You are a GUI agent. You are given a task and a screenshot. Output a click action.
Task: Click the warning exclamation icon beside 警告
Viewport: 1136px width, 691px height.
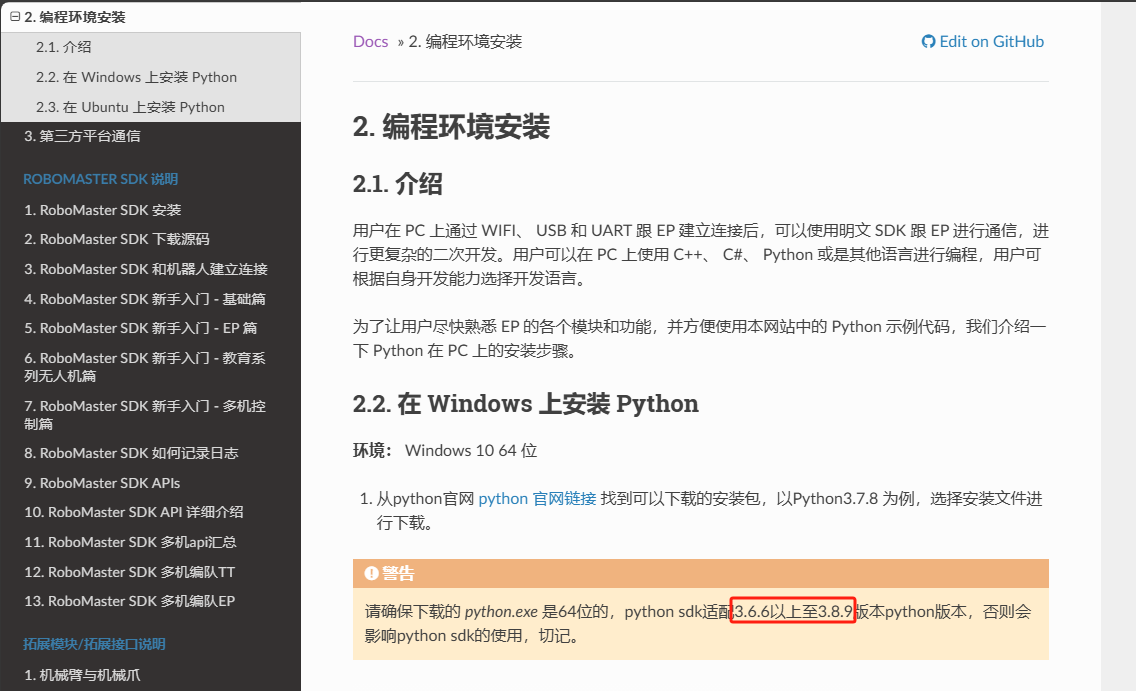coord(372,574)
